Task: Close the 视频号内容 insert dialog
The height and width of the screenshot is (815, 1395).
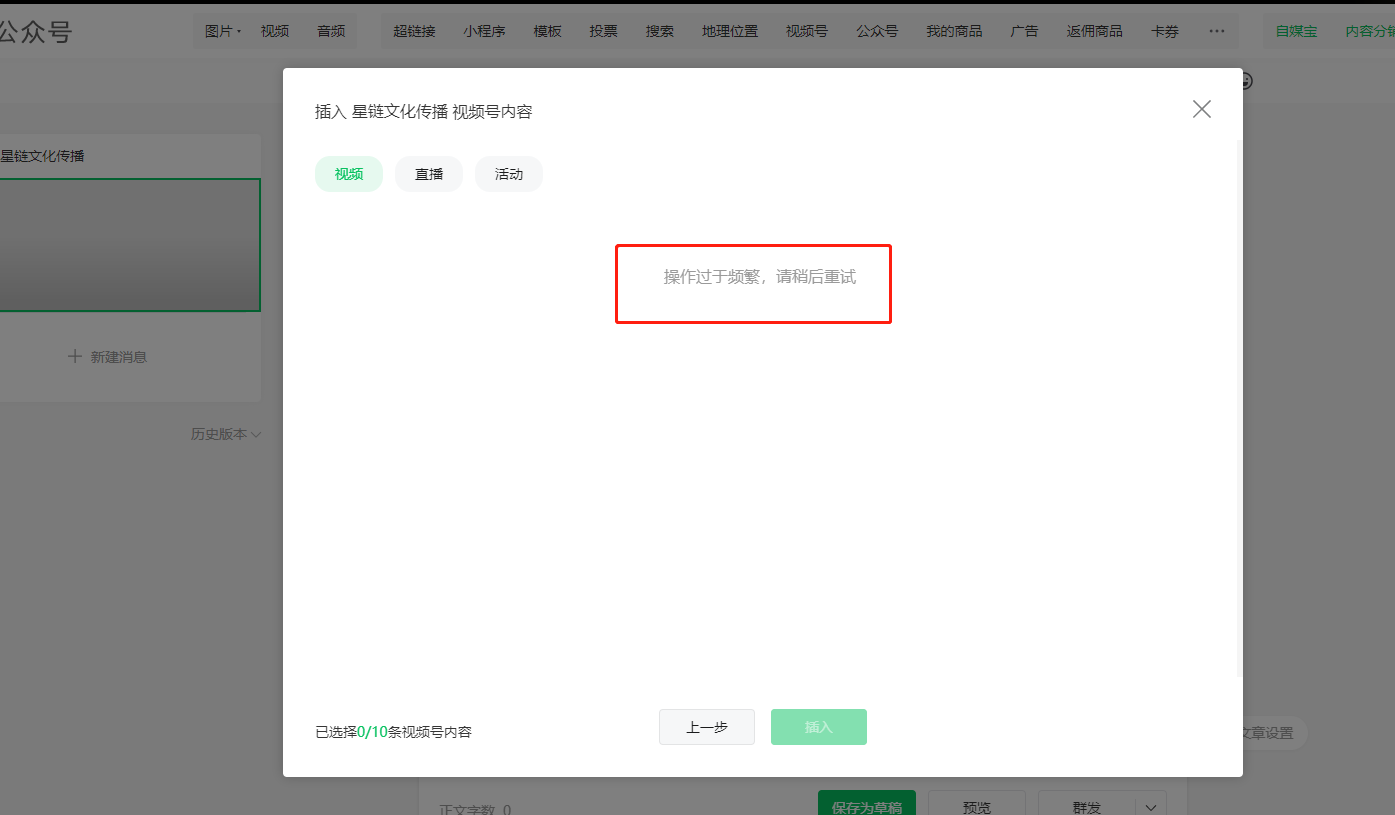Action: point(1201,109)
